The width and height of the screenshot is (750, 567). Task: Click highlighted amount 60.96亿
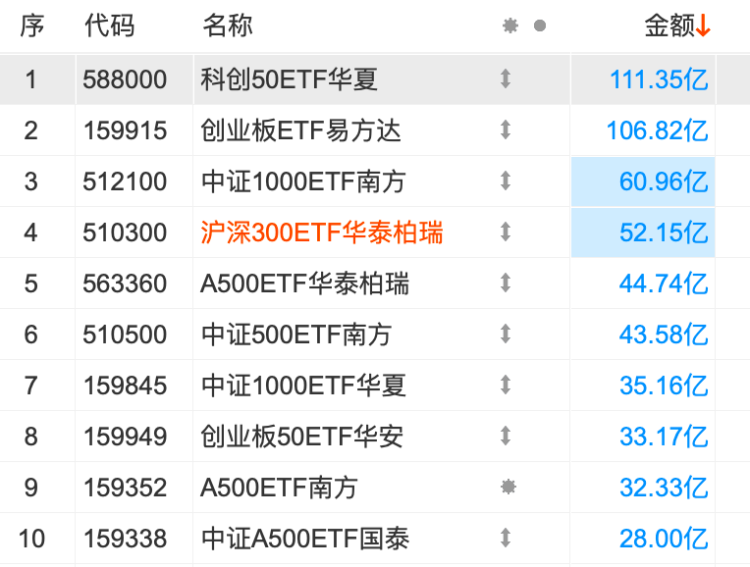pyautogui.click(x=663, y=182)
